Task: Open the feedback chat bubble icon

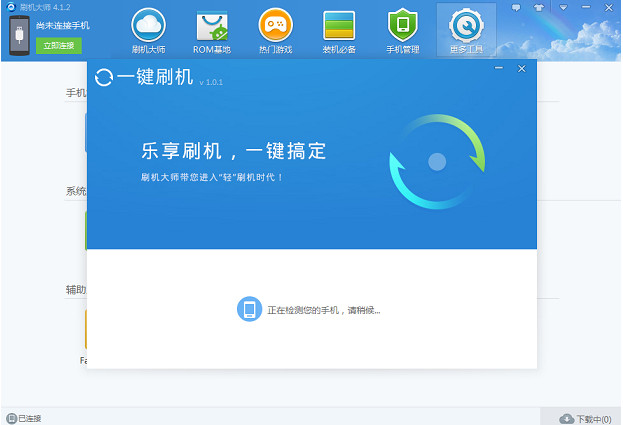Action: (516, 8)
